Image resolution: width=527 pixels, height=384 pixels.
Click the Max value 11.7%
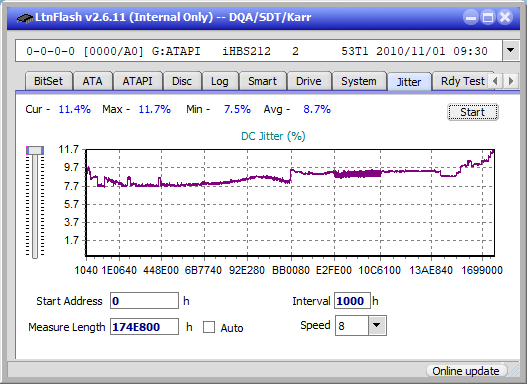coord(155,109)
